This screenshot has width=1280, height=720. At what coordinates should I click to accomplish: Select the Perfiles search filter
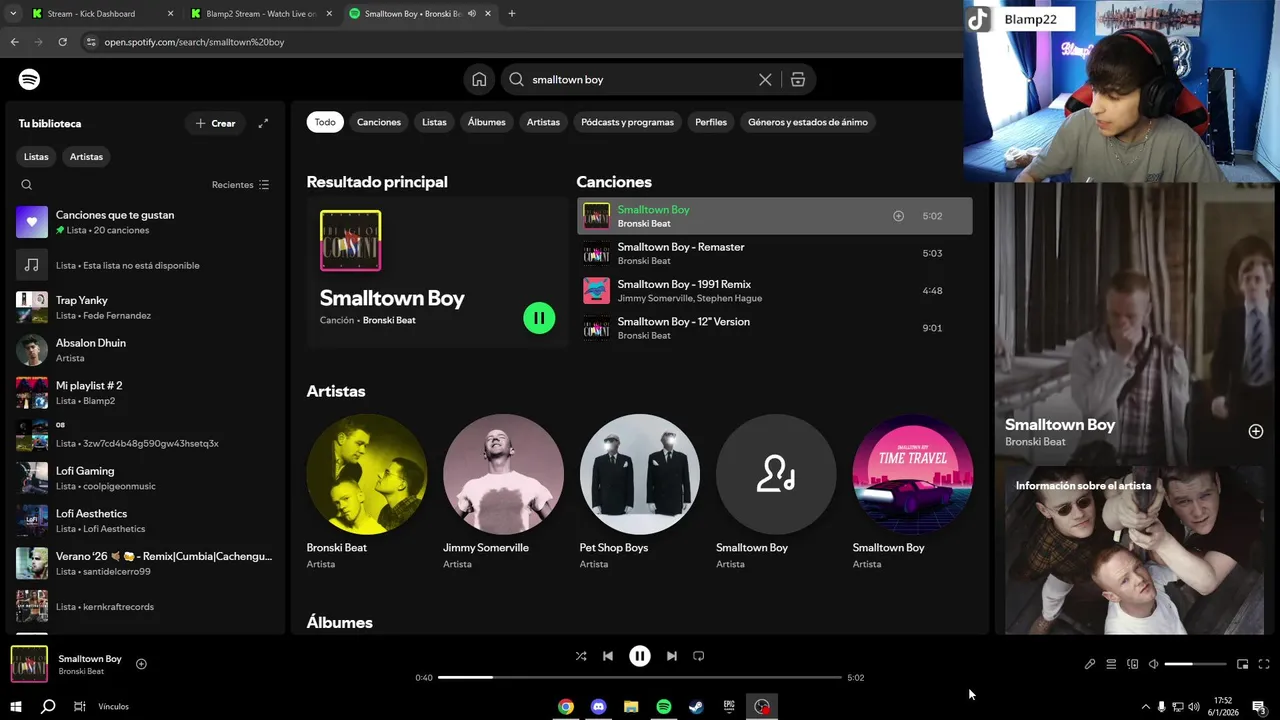711,122
